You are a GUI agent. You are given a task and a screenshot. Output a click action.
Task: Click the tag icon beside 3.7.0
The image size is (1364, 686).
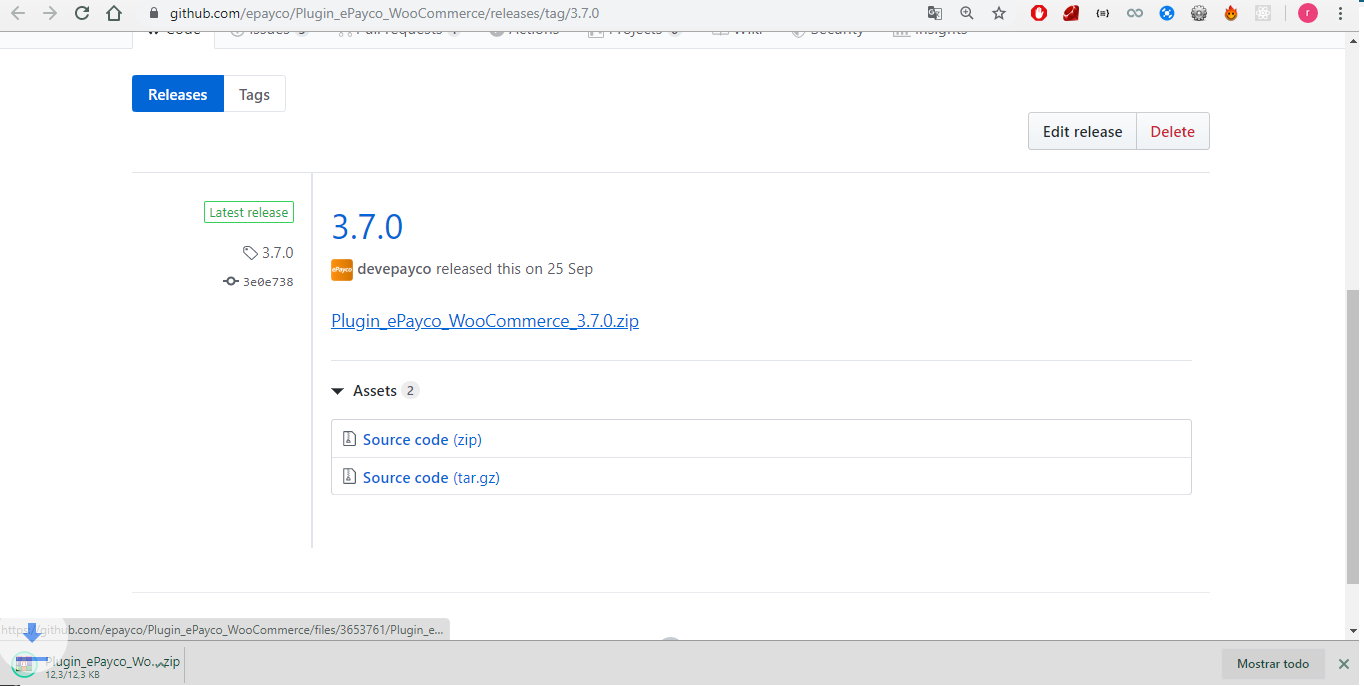pos(250,253)
